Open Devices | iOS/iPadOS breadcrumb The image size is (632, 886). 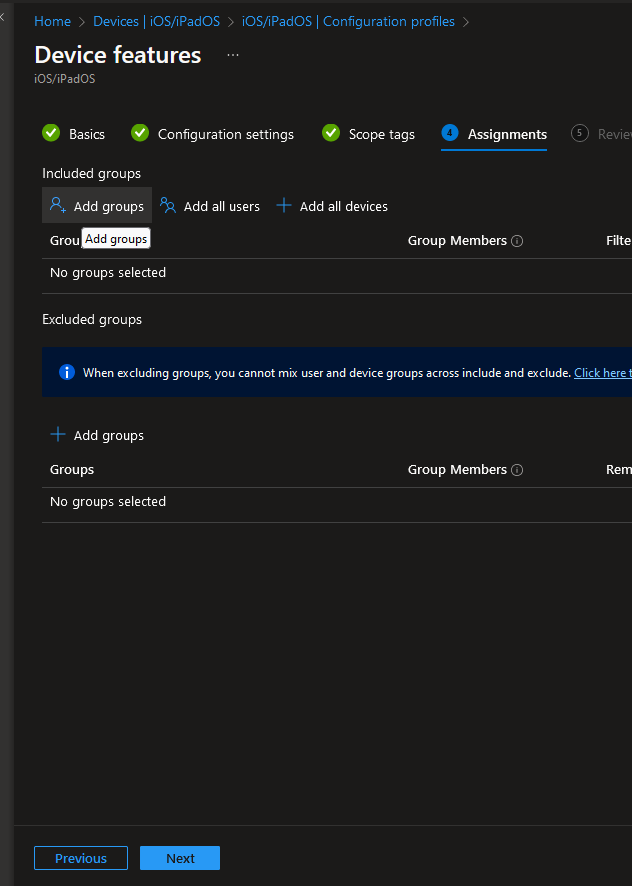157,21
